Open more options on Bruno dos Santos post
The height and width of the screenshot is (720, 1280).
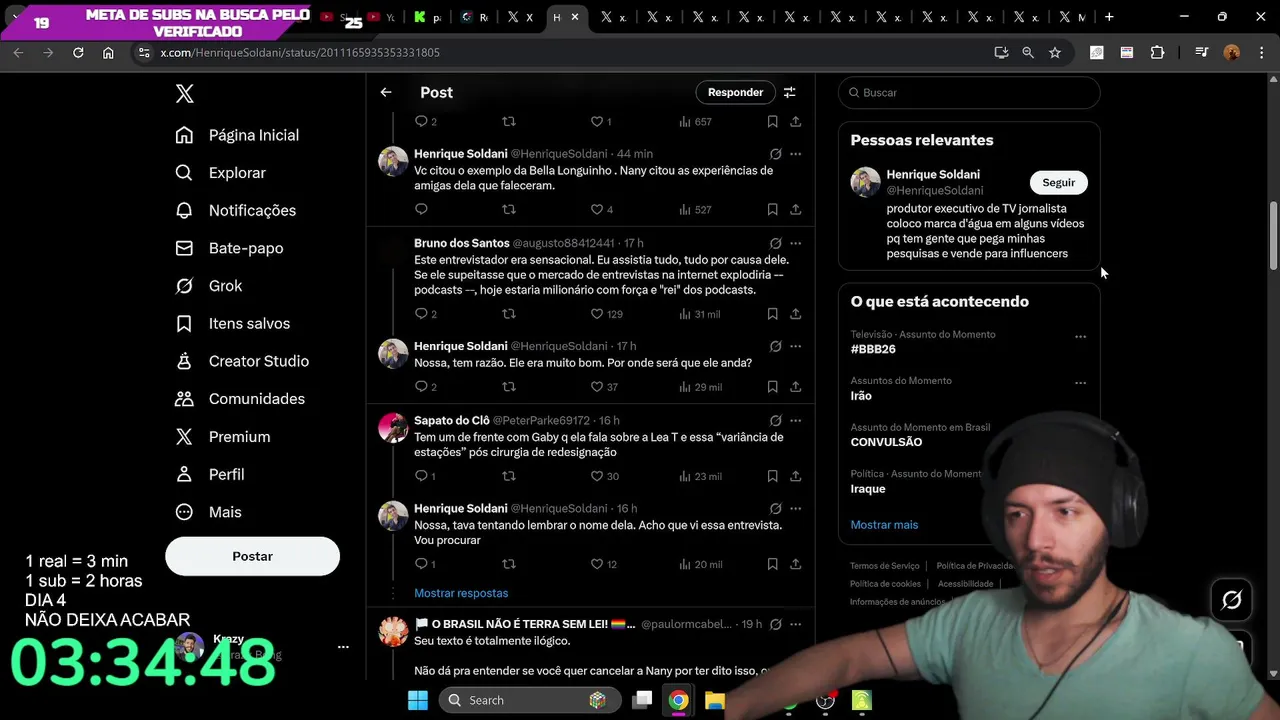796,243
